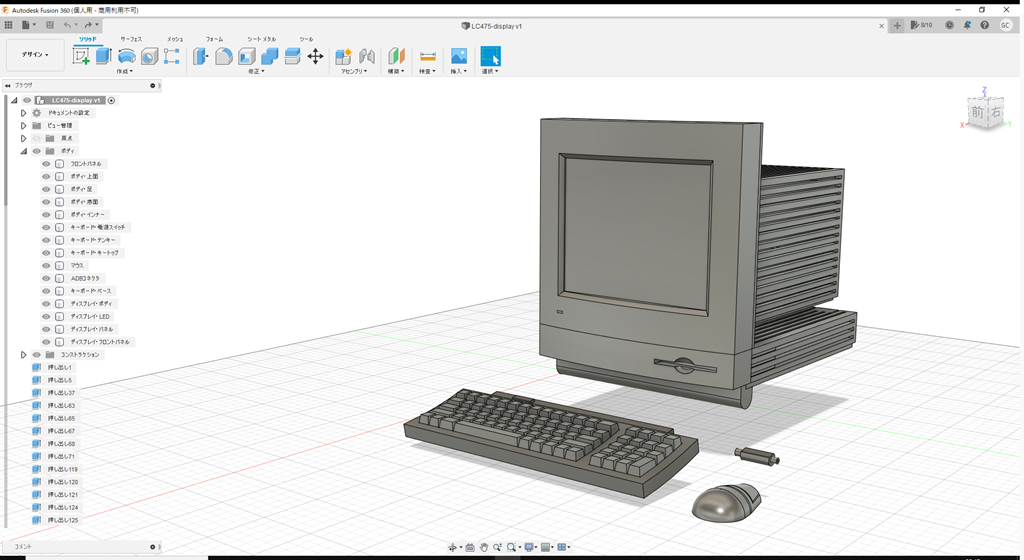Select the Create Sketch tool

click(82, 56)
